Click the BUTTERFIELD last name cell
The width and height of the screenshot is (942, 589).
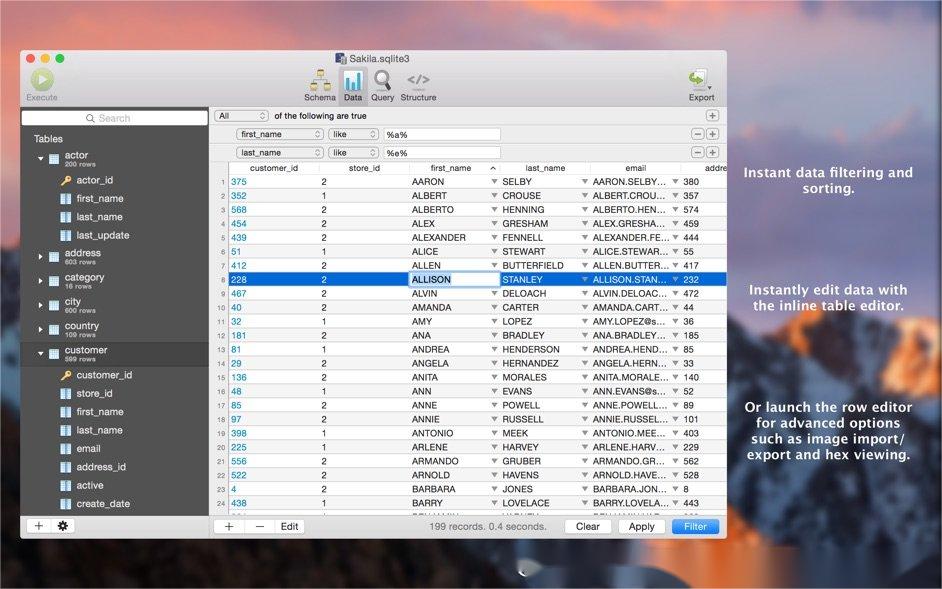(533, 266)
